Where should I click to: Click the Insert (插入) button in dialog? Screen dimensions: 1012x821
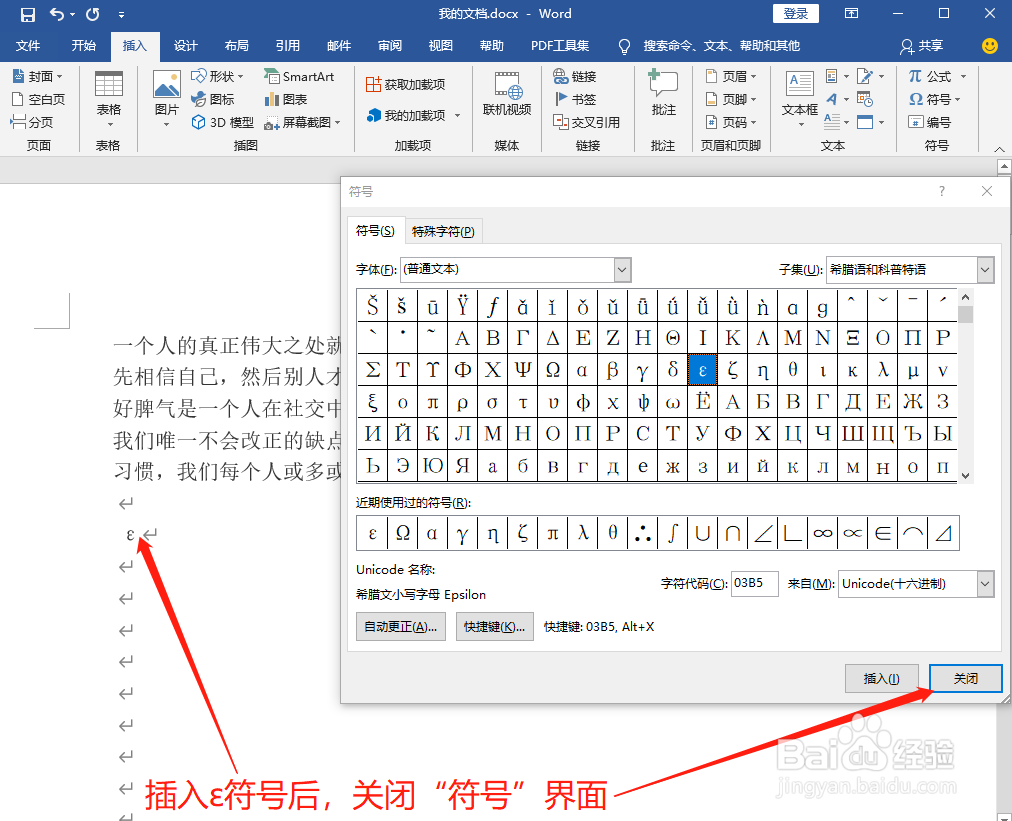pyautogui.click(x=882, y=678)
